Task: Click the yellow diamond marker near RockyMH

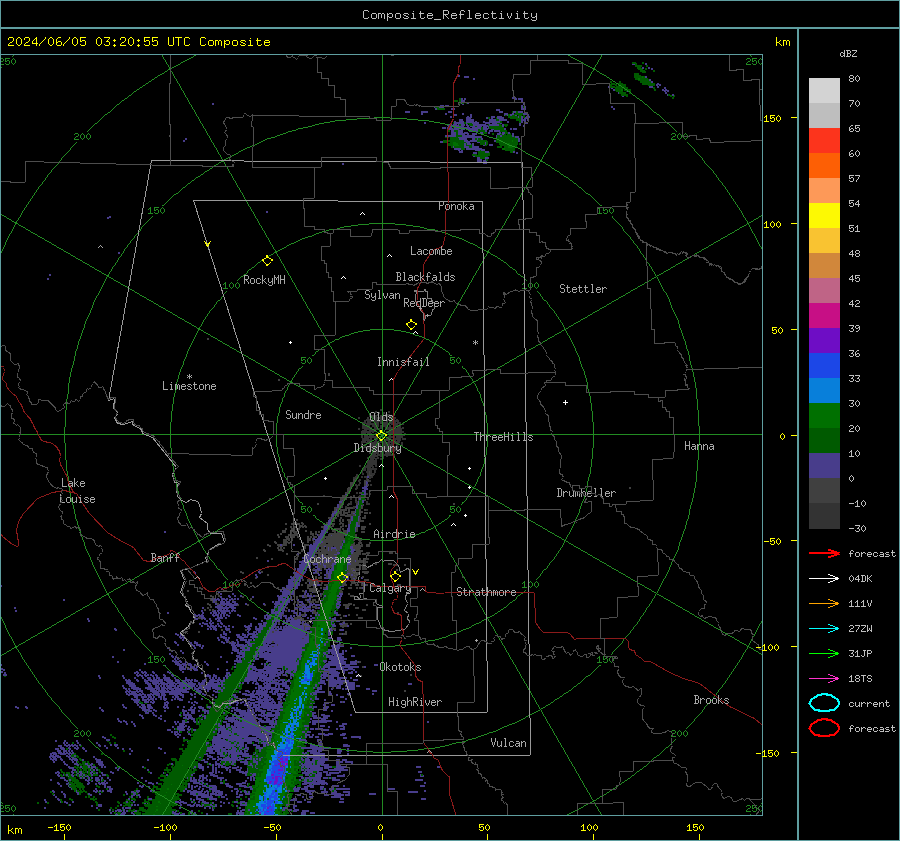Action: coord(267,261)
